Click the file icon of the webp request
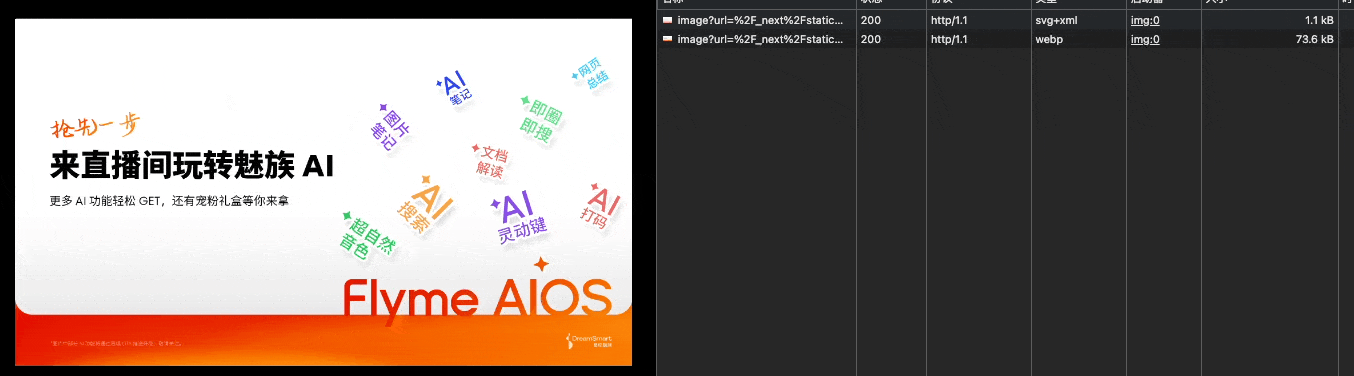The height and width of the screenshot is (376, 1354). point(667,39)
